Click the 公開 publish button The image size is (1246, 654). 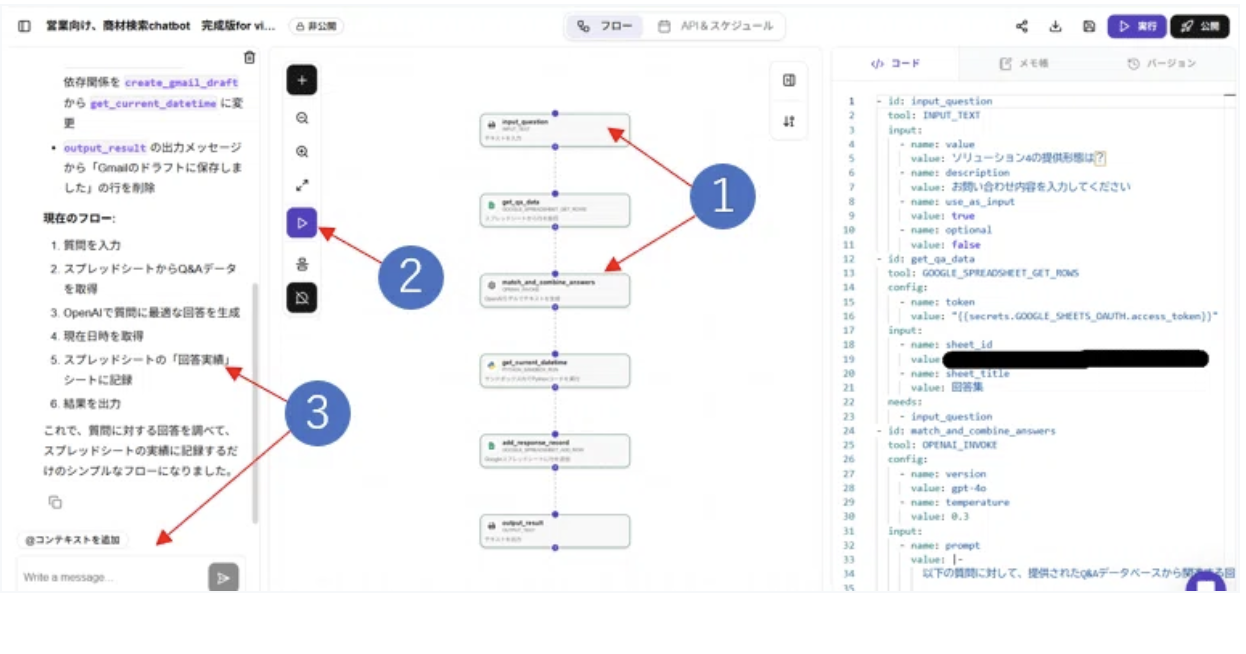pyautogui.click(x=1200, y=27)
